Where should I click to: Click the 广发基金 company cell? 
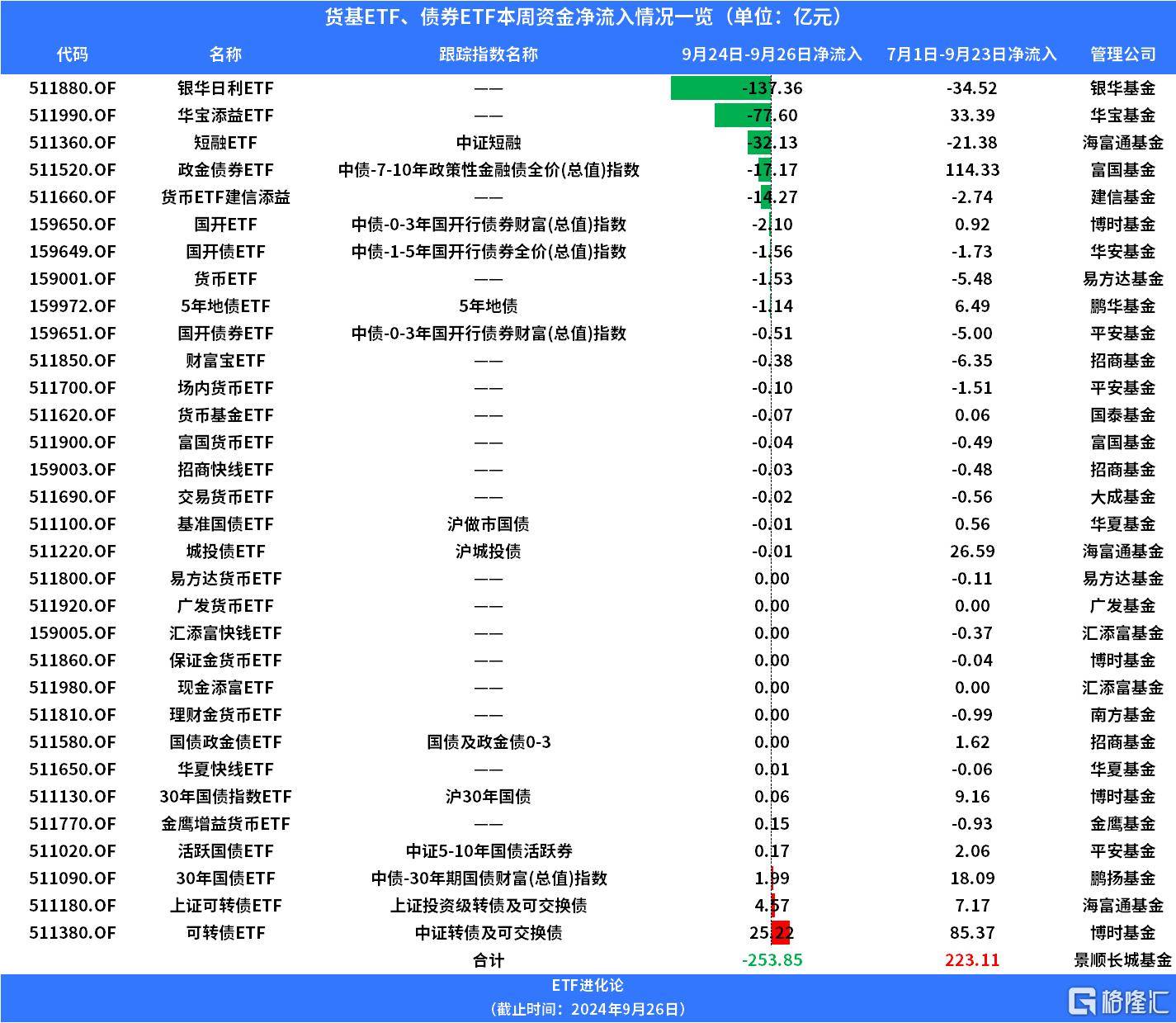pyautogui.click(x=1123, y=606)
